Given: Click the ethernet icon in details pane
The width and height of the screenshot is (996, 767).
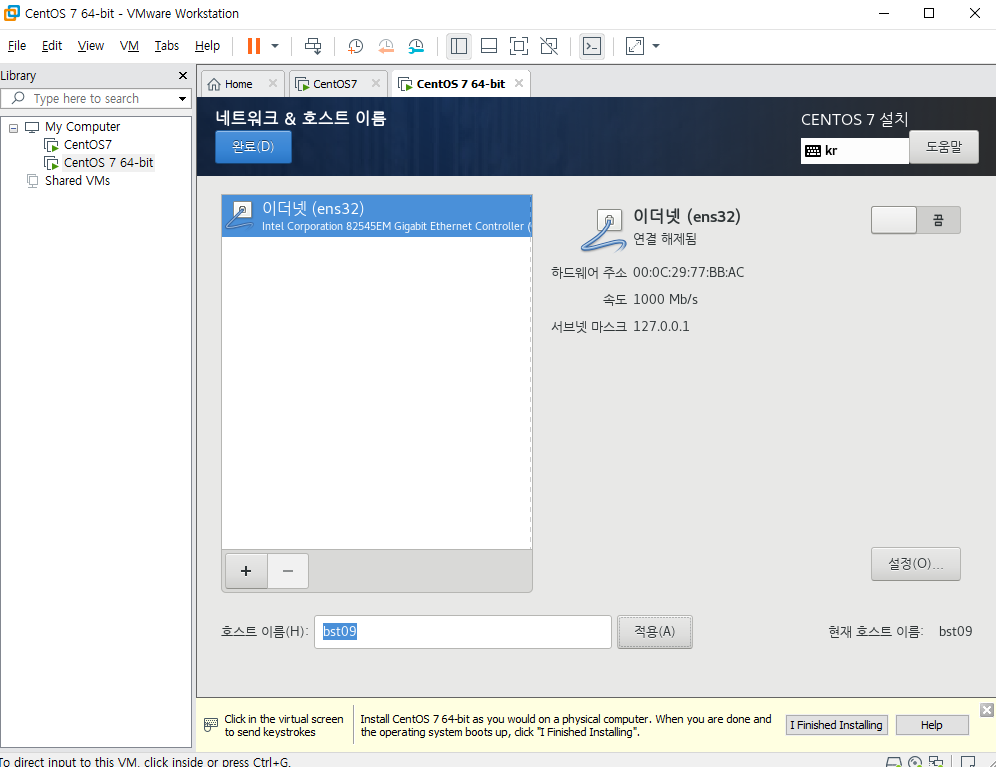Looking at the screenshot, I should pyautogui.click(x=603, y=229).
